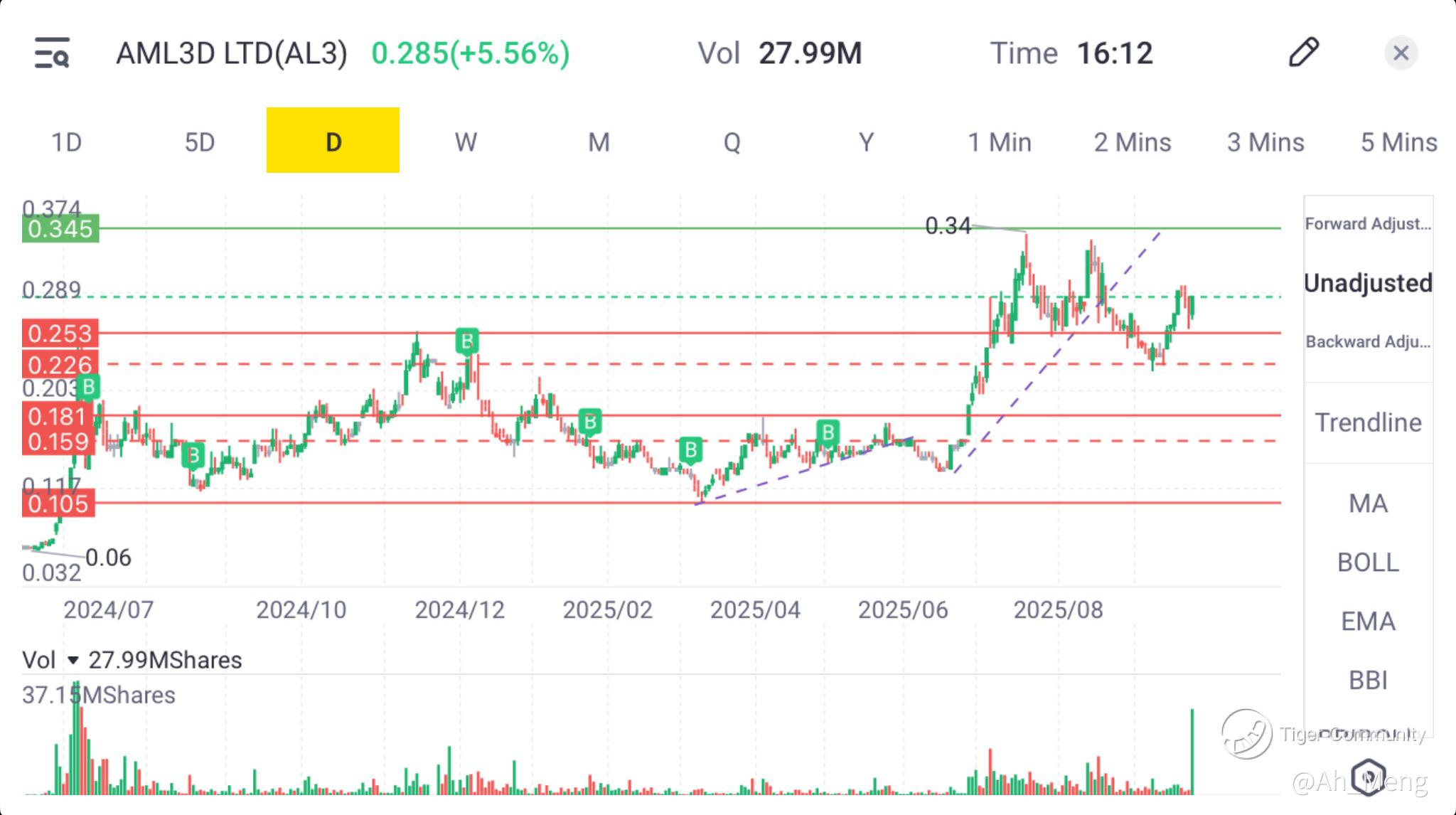Click the B marker near 2025/04
The width and height of the screenshot is (1456, 815).
(828, 432)
